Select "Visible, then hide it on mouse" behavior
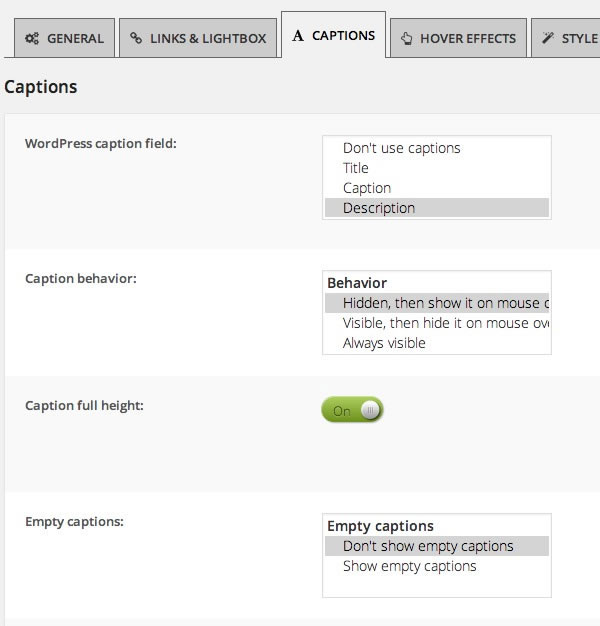This screenshot has width=600, height=626. 437,323
